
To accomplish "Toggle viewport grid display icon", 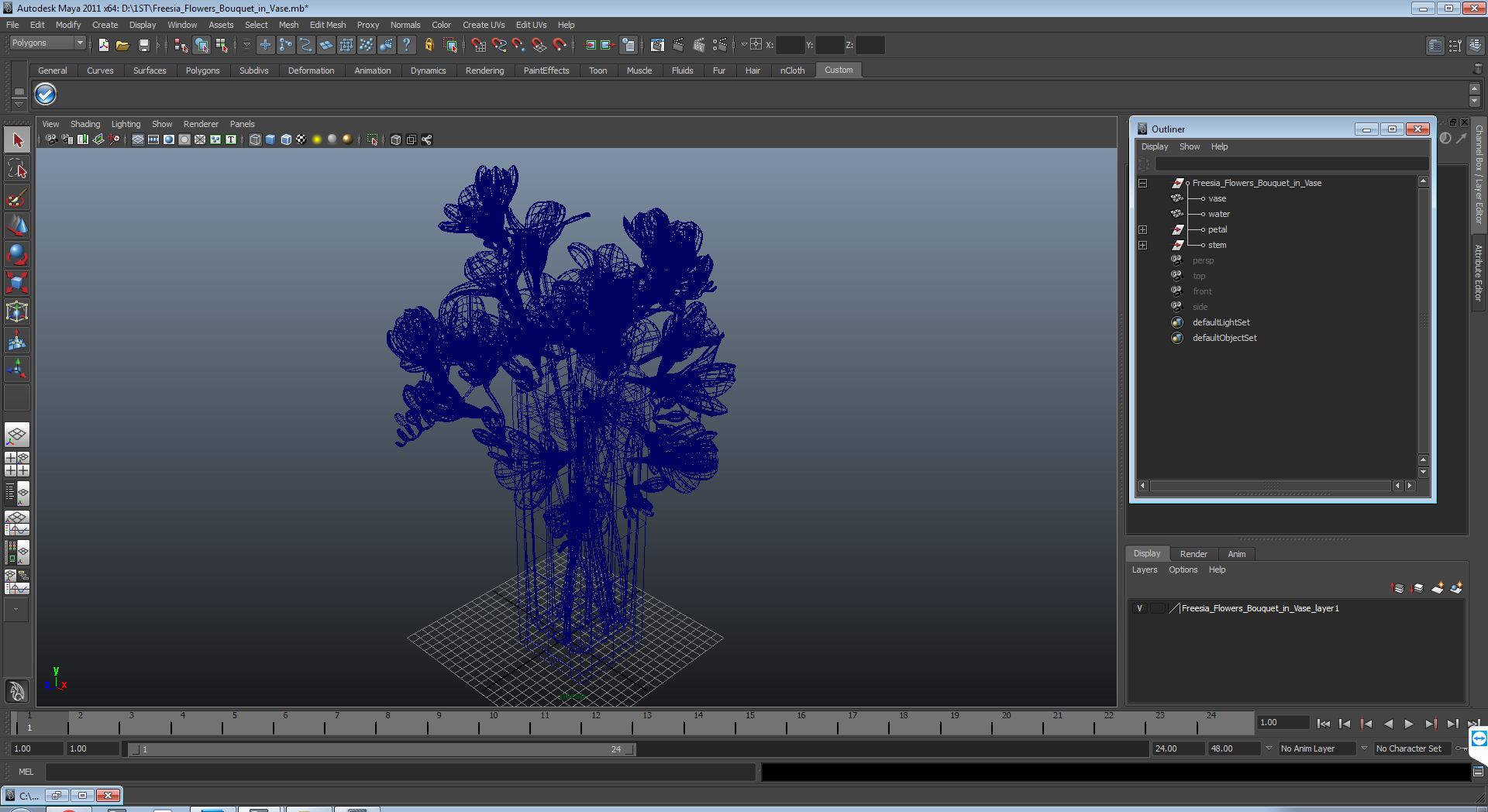I will [138, 139].
